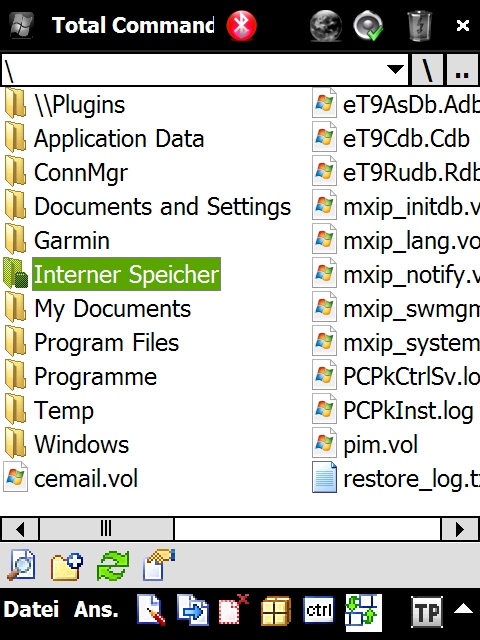This screenshot has height=640, width=480.
Task: Toggle the ctrl key button
Action: coord(318,610)
